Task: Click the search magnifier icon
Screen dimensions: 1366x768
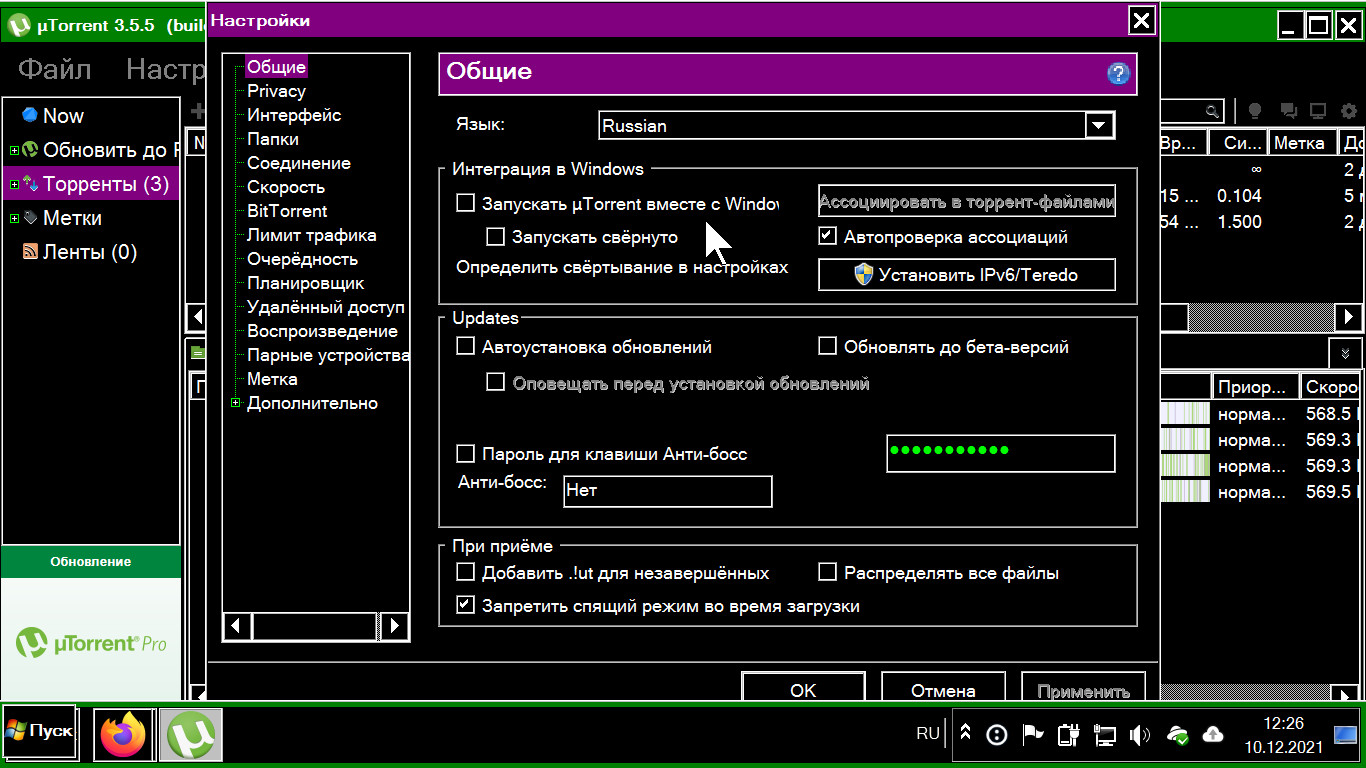Action: 1212,111
